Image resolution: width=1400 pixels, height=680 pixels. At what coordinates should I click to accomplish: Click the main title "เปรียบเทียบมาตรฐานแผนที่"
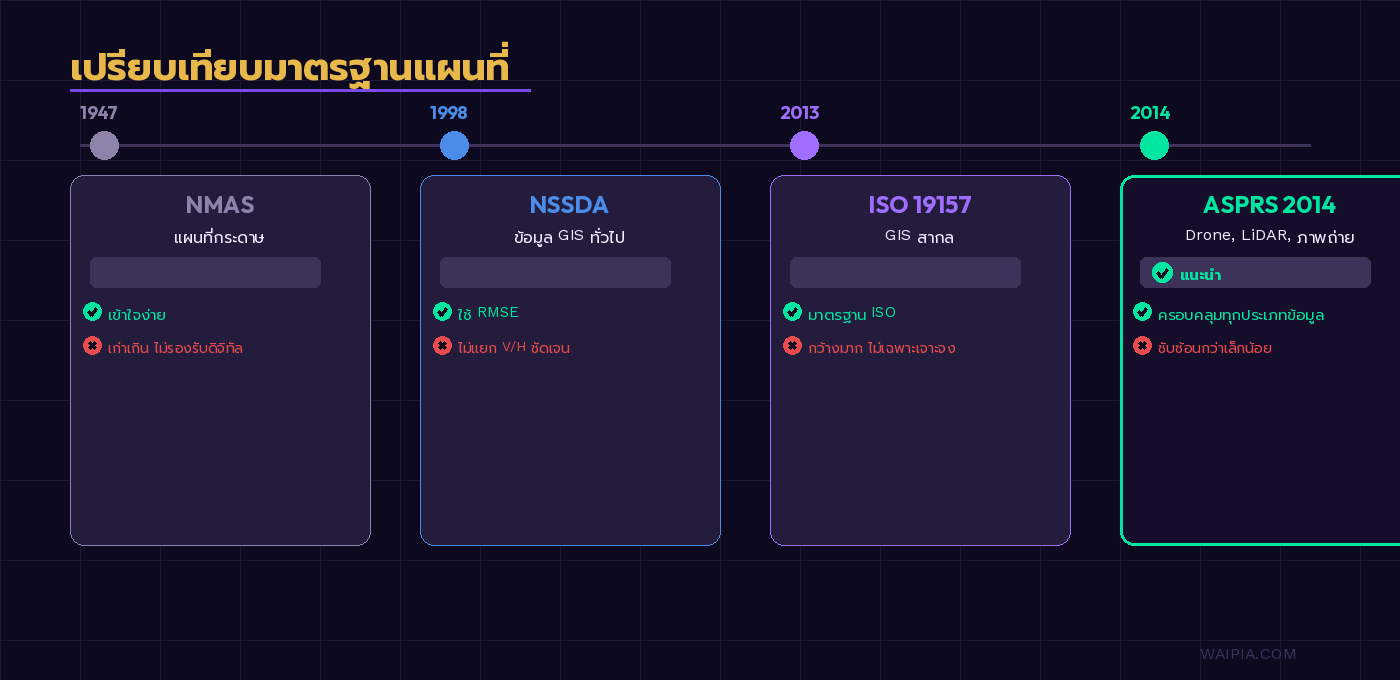tap(291, 68)
